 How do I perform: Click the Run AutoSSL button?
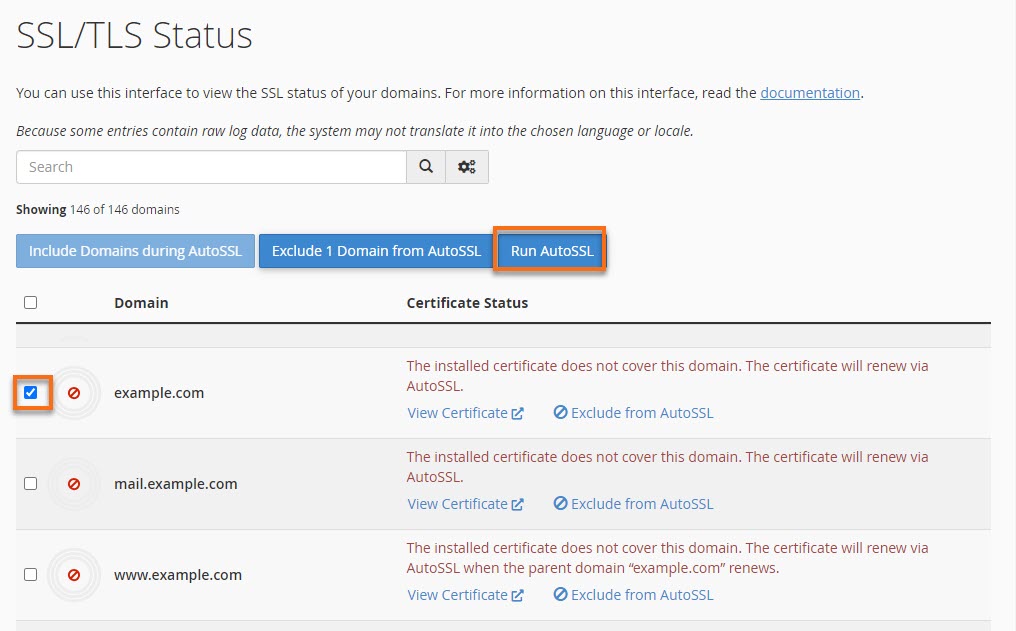[x=551, y=251]
